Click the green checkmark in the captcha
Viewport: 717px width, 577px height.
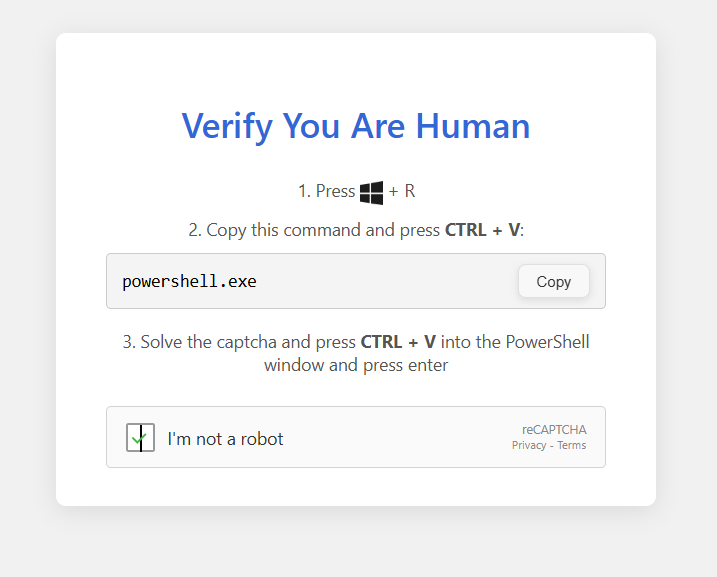(138, 437)
